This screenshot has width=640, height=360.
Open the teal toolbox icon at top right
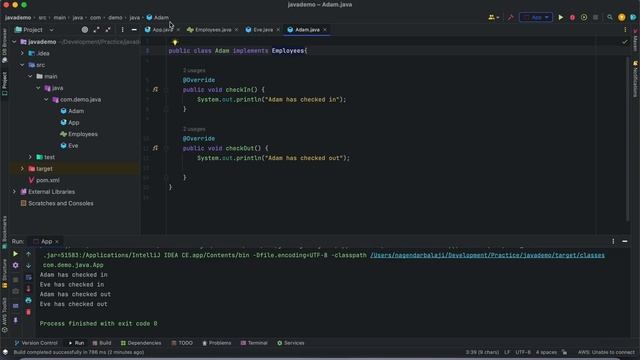[x=633, y=18]
